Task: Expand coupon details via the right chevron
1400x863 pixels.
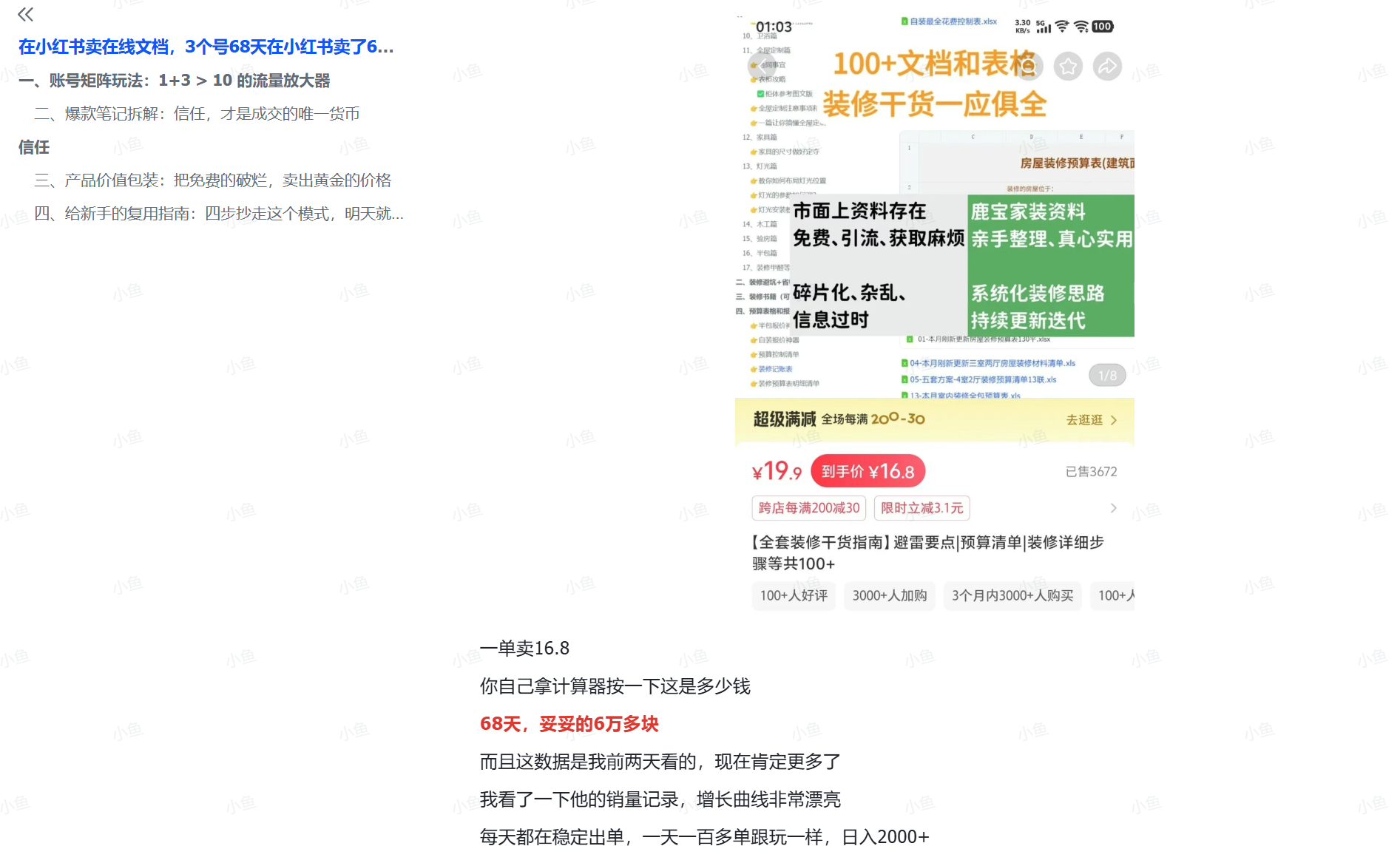Action: point(1113,508)
